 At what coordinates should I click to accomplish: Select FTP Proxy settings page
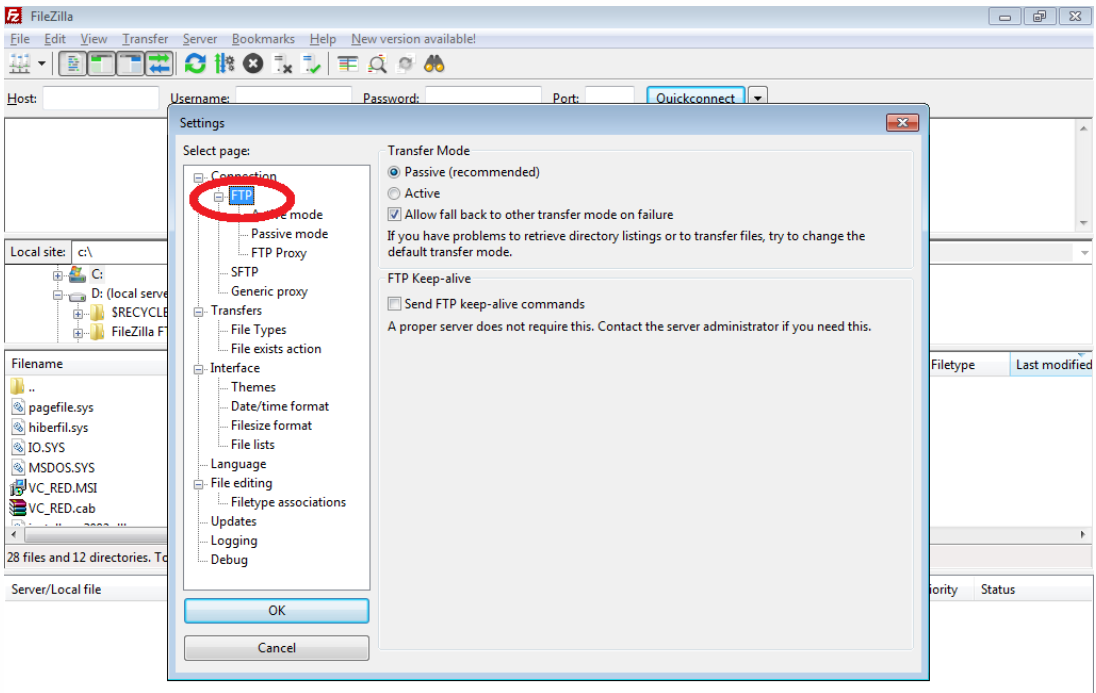pyautogui.click(x=279, y=253)
